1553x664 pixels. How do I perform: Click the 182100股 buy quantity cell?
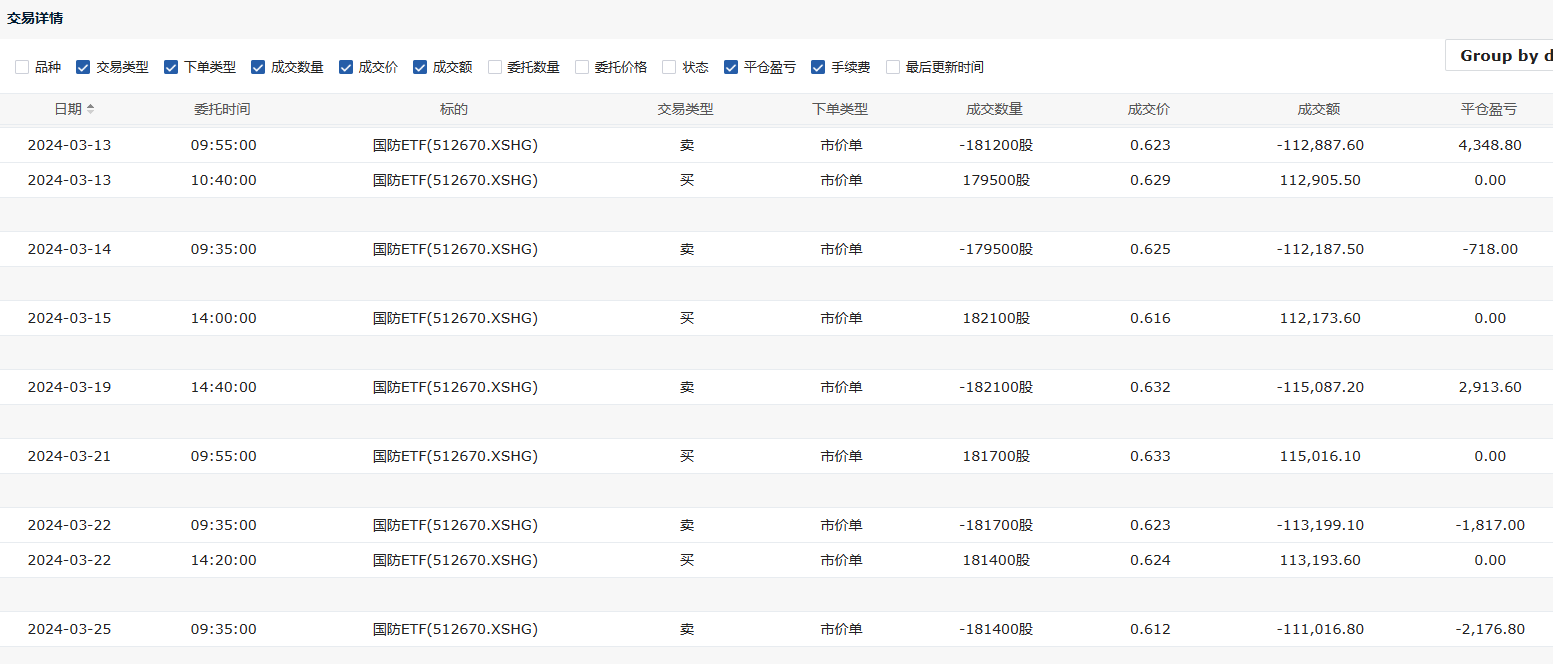[x=995, y=318]
